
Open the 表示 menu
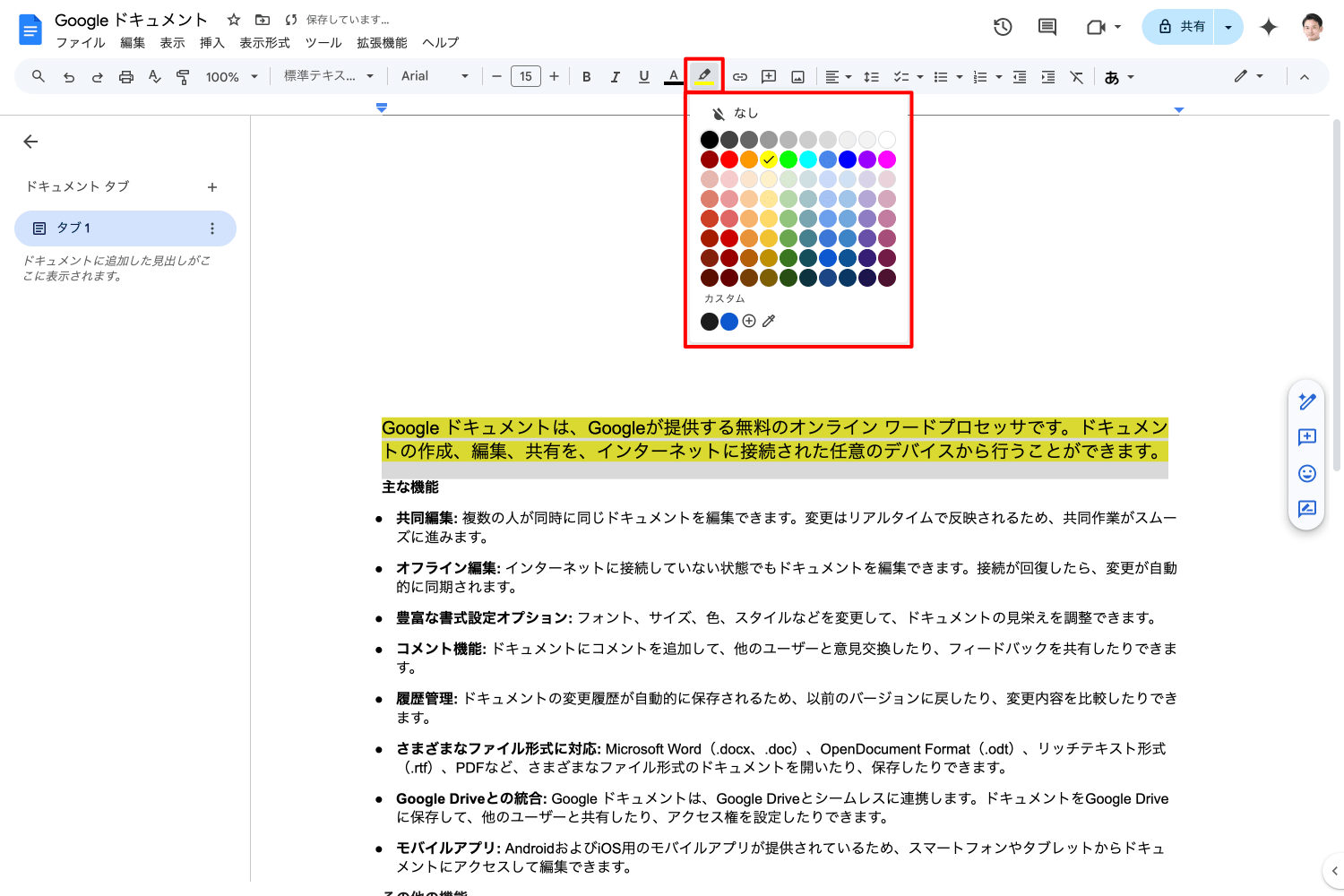click(x=172, y=43)
